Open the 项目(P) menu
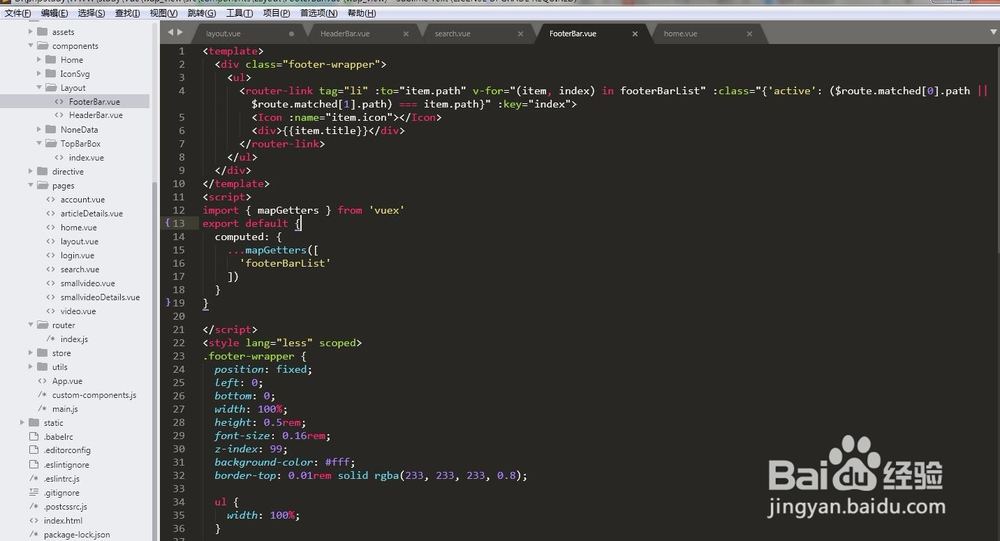Viewport: 1000px width, 541px height. coord(276,13)
